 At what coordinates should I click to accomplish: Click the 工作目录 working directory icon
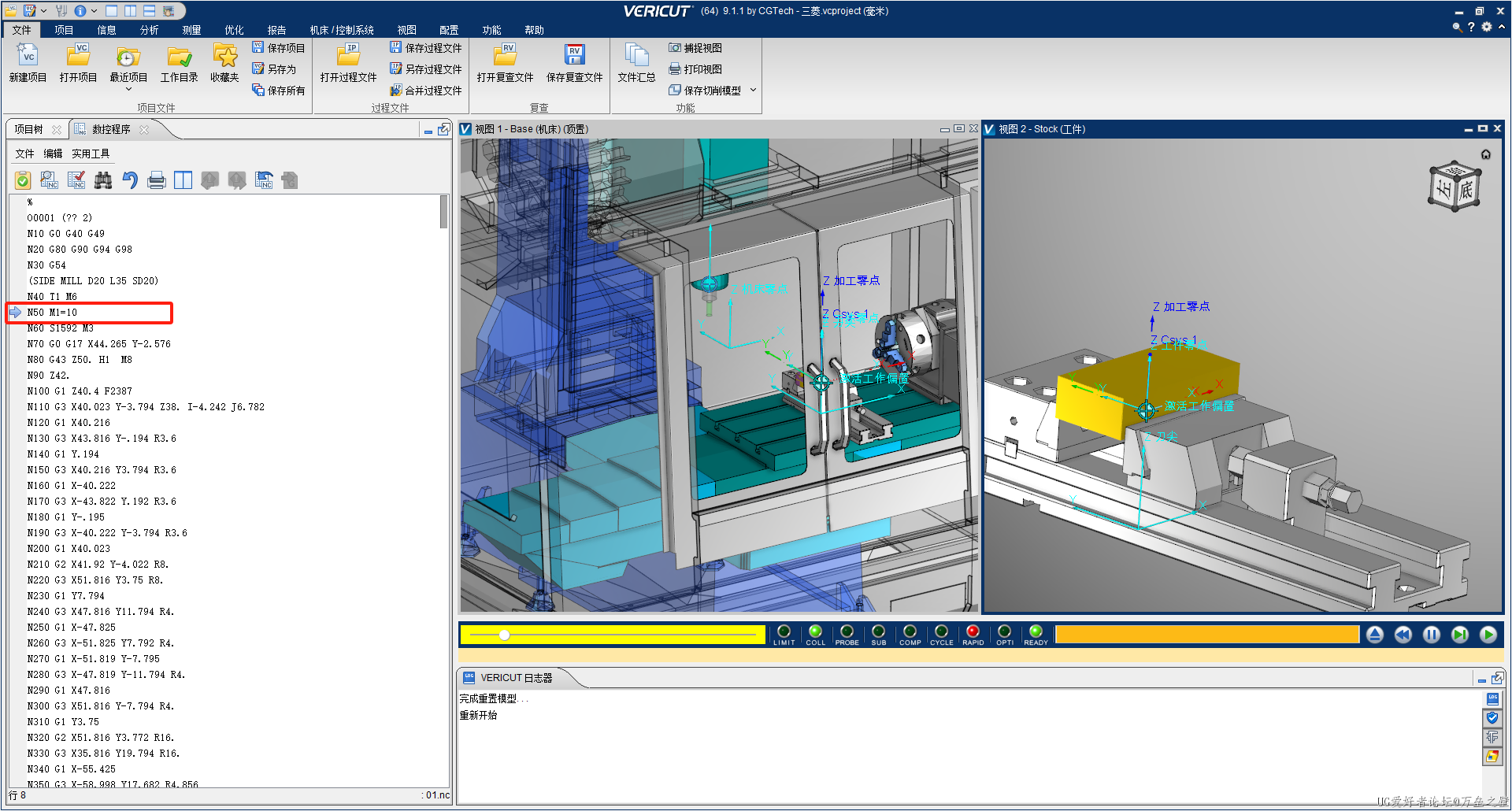pos(179,63)
